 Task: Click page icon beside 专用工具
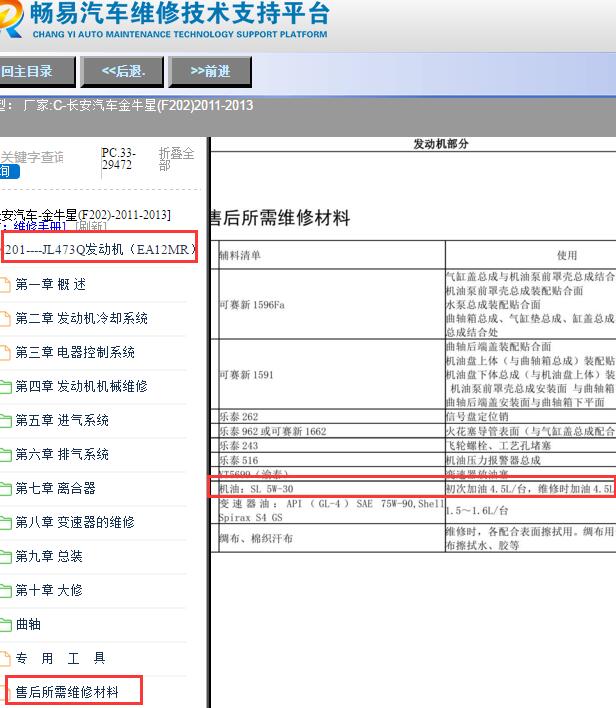[5, 659]
